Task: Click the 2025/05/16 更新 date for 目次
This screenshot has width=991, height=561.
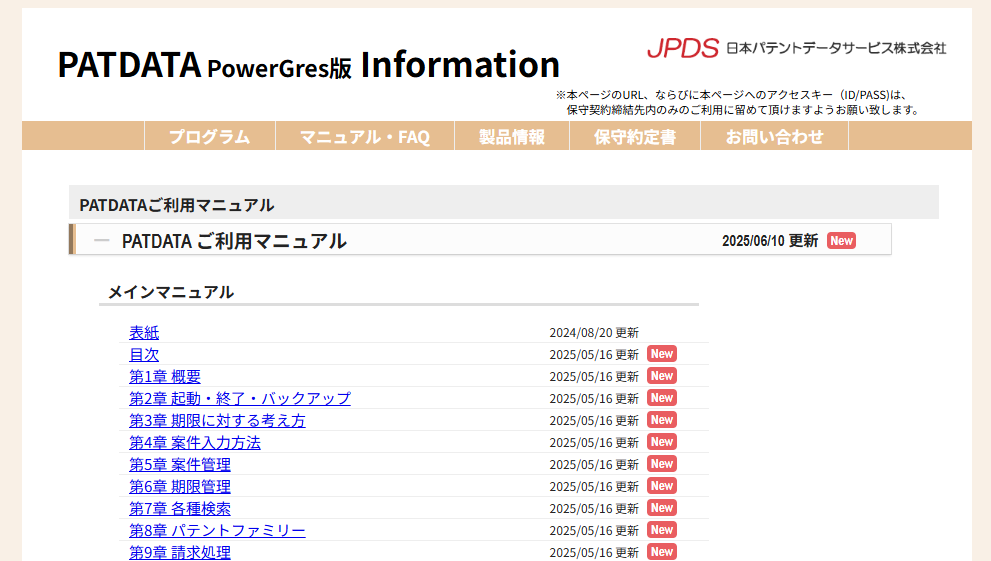Action: (594, 355)
